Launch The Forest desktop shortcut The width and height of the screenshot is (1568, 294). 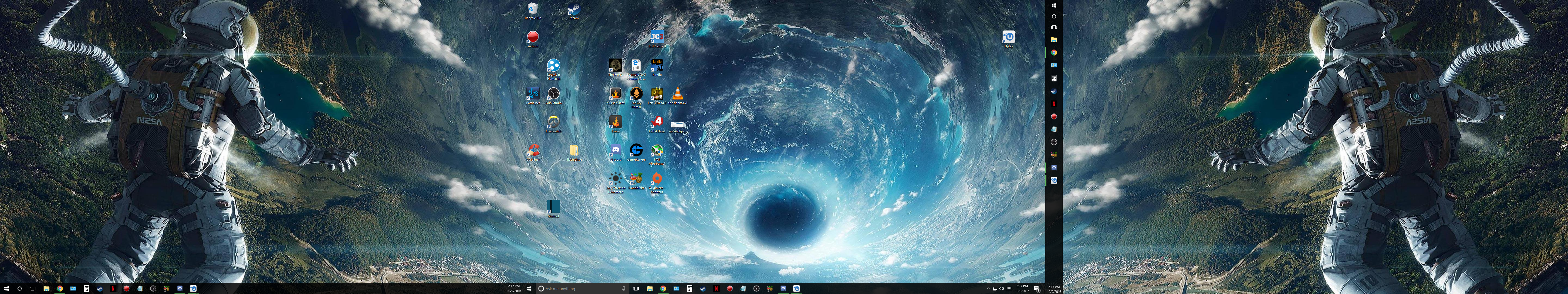pos(615,67)
